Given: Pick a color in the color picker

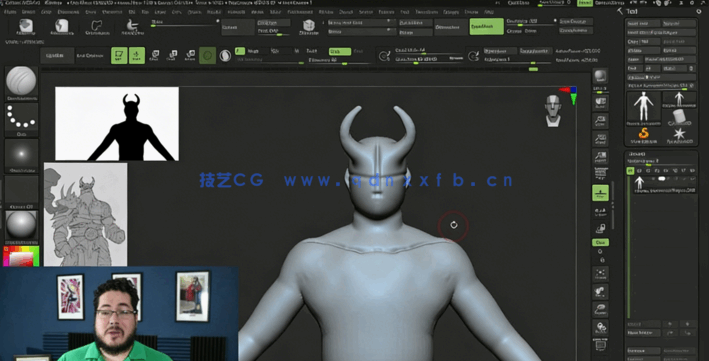Looking at the screenshot, I should pyautogui.click(x=21, y=256).
